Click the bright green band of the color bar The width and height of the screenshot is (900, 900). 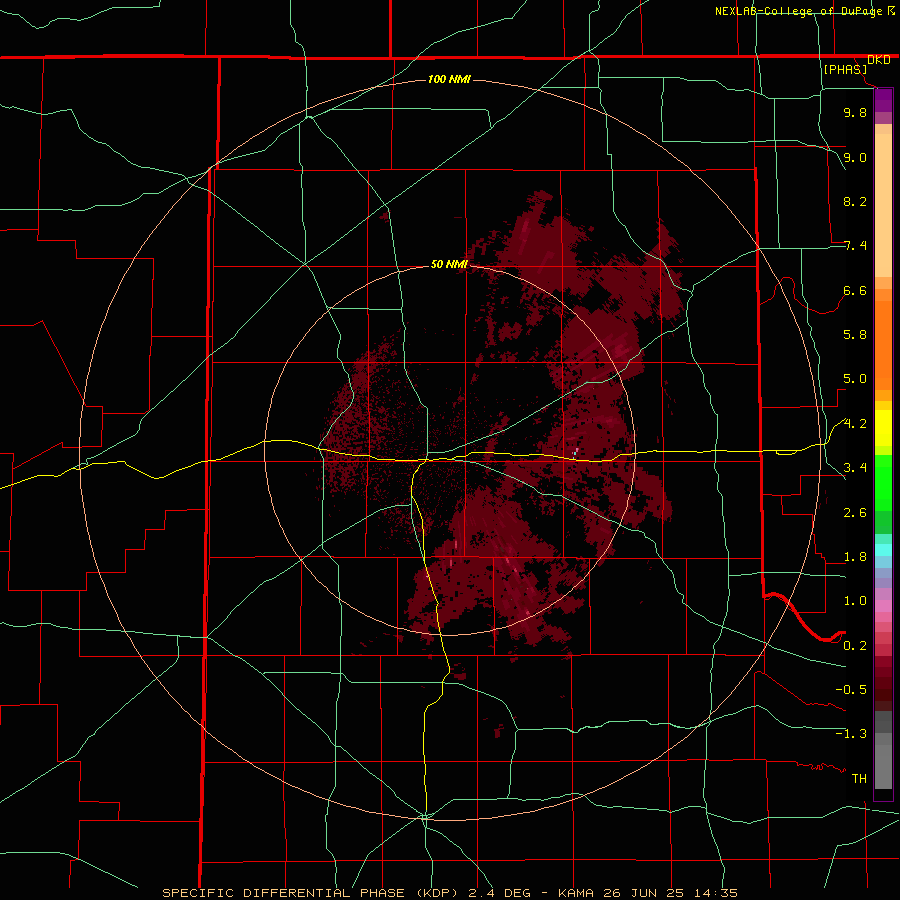click(883, 482)
